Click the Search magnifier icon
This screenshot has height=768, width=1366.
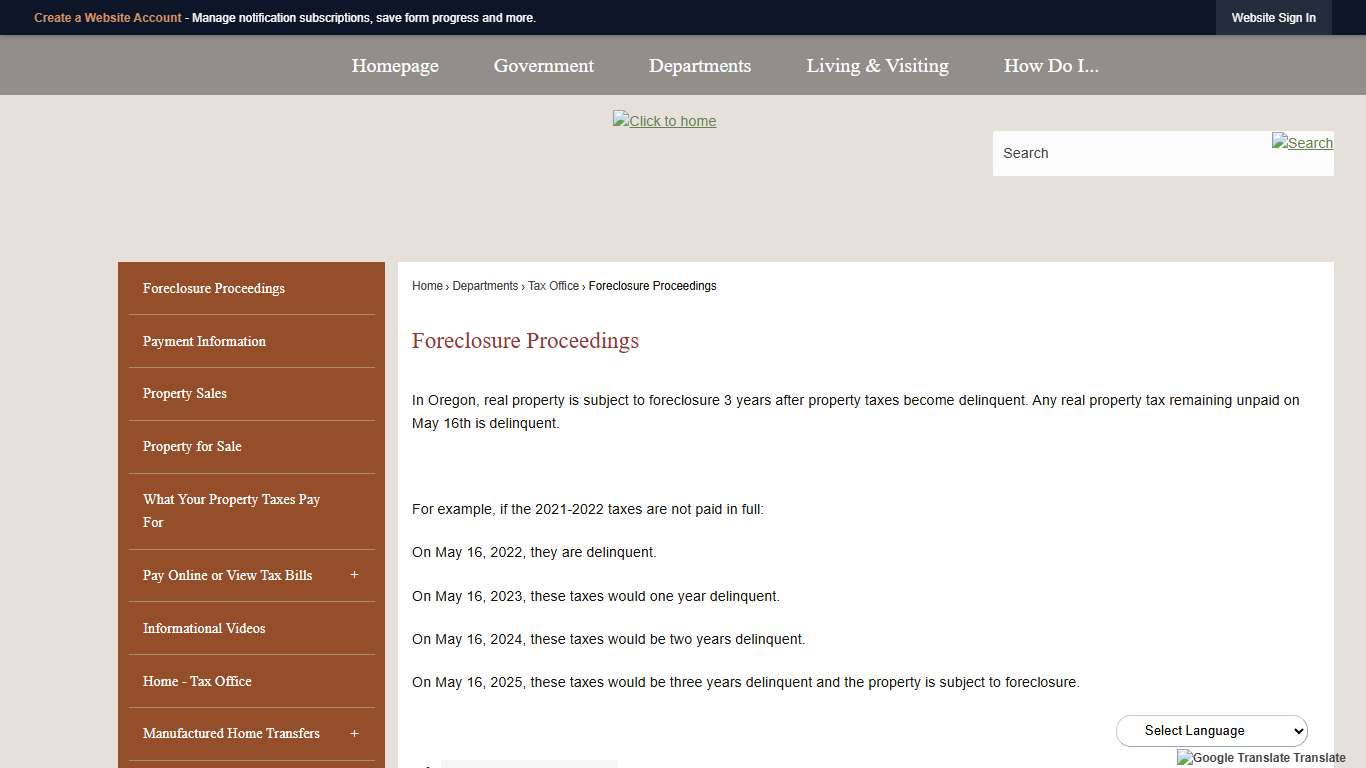(x=1301, y=142)
